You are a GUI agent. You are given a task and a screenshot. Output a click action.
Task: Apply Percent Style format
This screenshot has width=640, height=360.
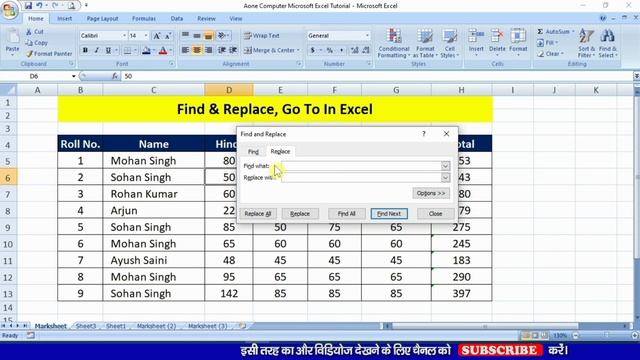[x=329, y=50]
